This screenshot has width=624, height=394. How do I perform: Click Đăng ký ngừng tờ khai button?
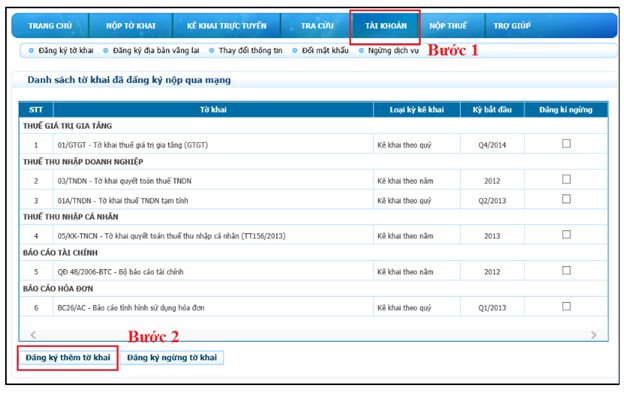pyautogui.click(x=172, y=357)
